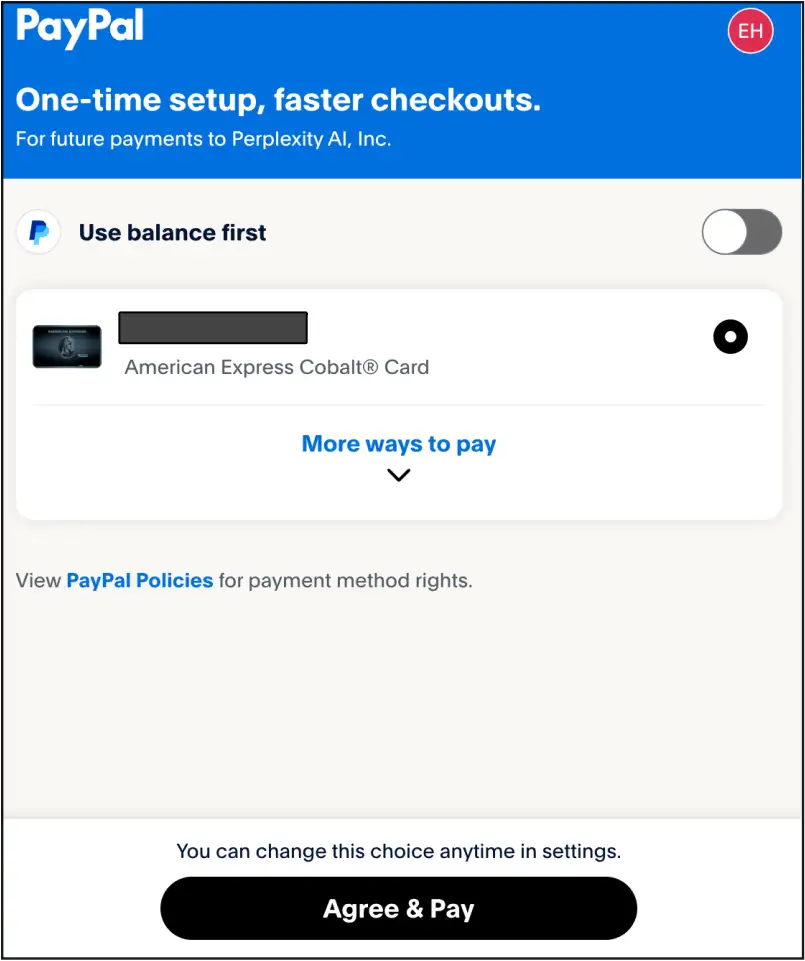
Task: Expand More ways to pay
Action: [398, 444]
